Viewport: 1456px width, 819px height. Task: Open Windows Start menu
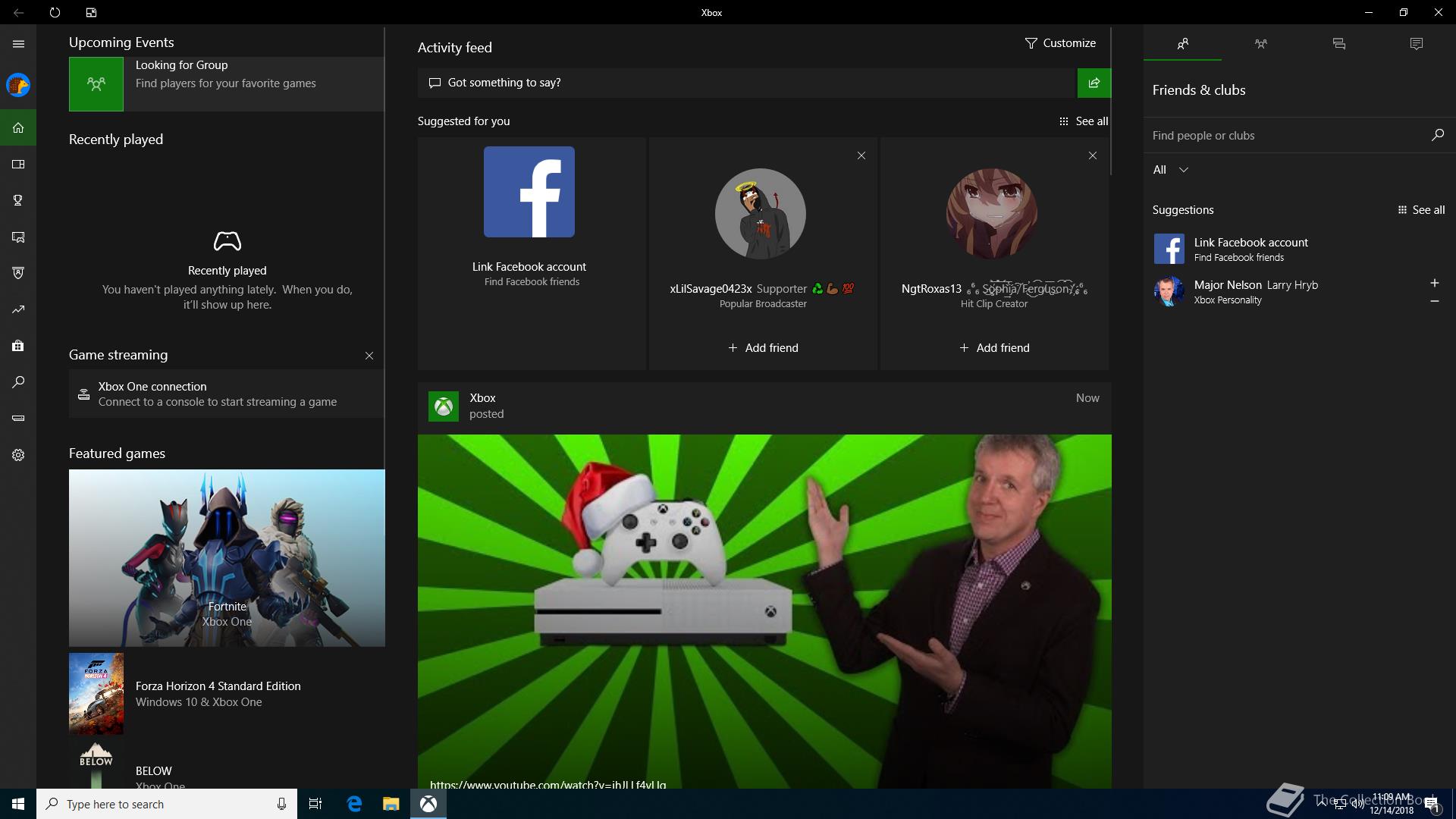[18, 804]
